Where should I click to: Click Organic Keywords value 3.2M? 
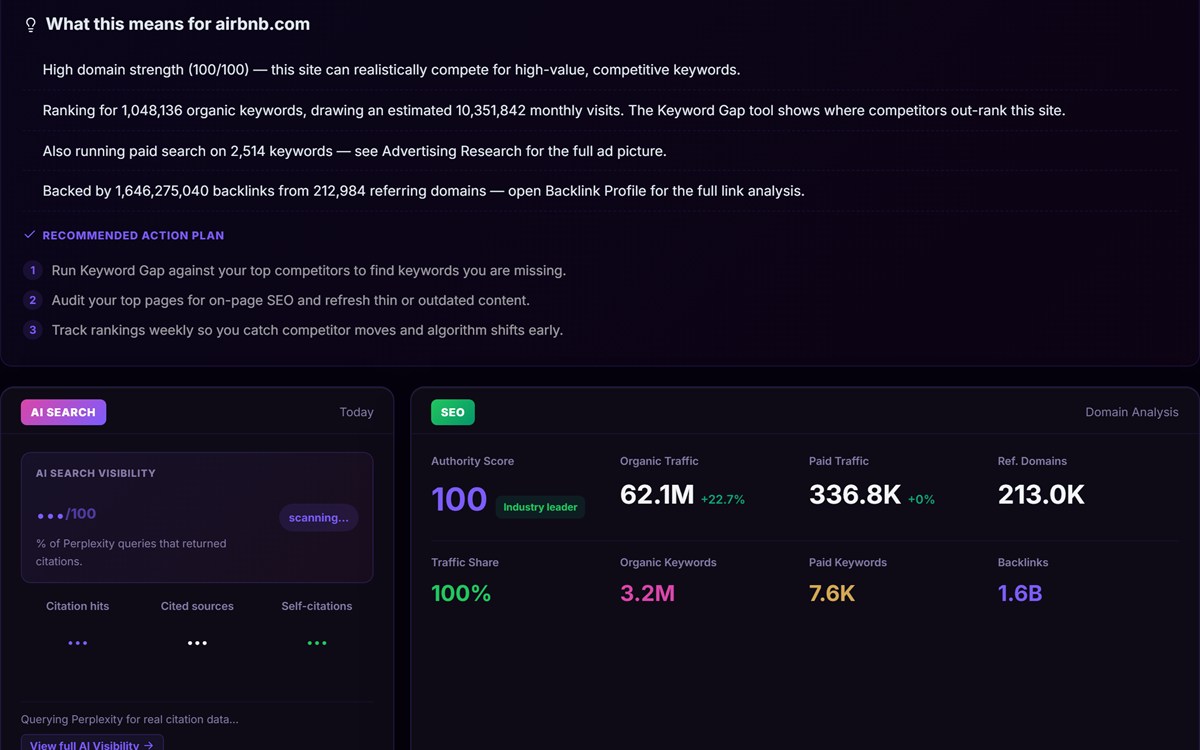pyautogui.click(x=647, y=593)
